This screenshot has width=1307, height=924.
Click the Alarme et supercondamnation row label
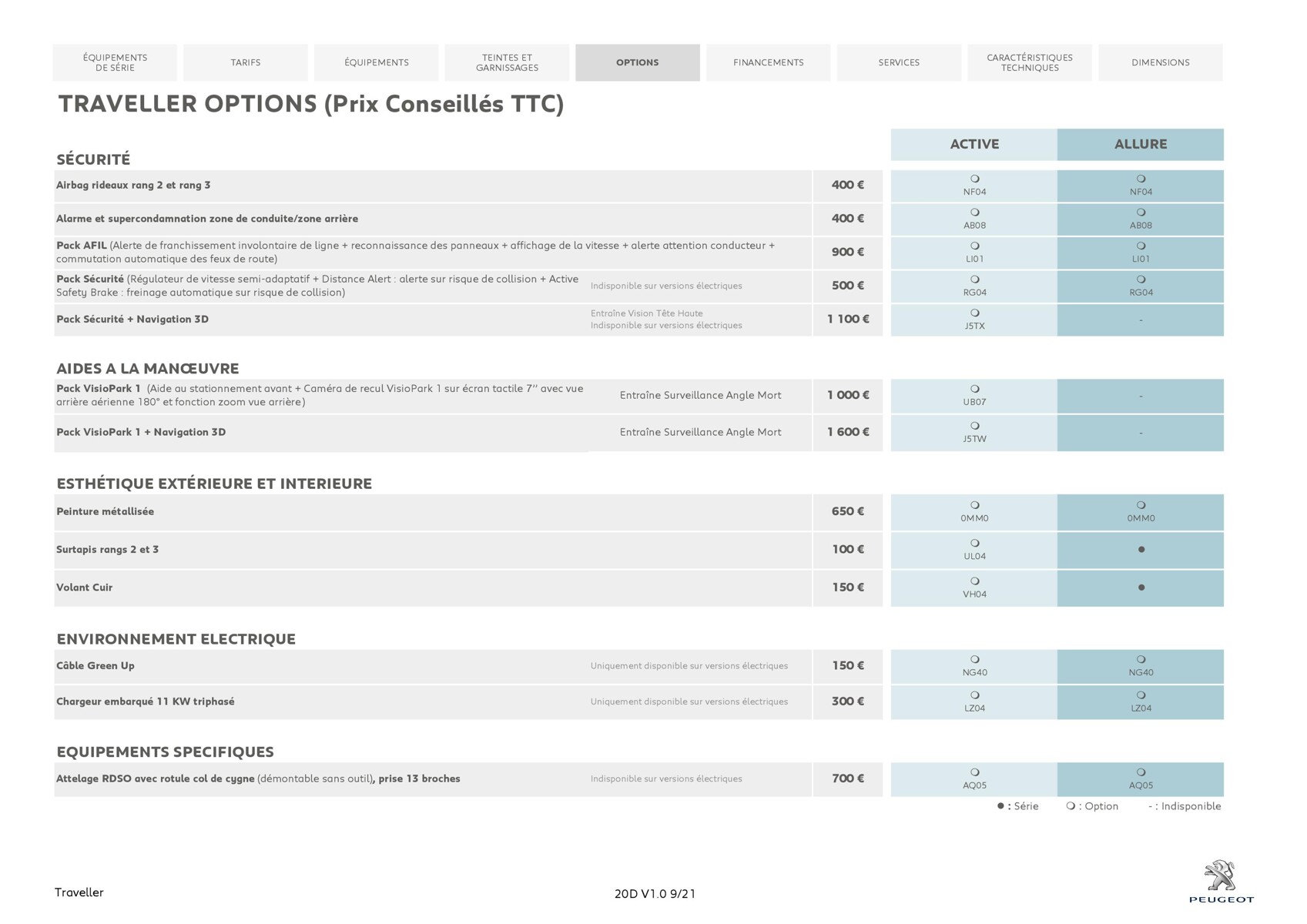207,219
